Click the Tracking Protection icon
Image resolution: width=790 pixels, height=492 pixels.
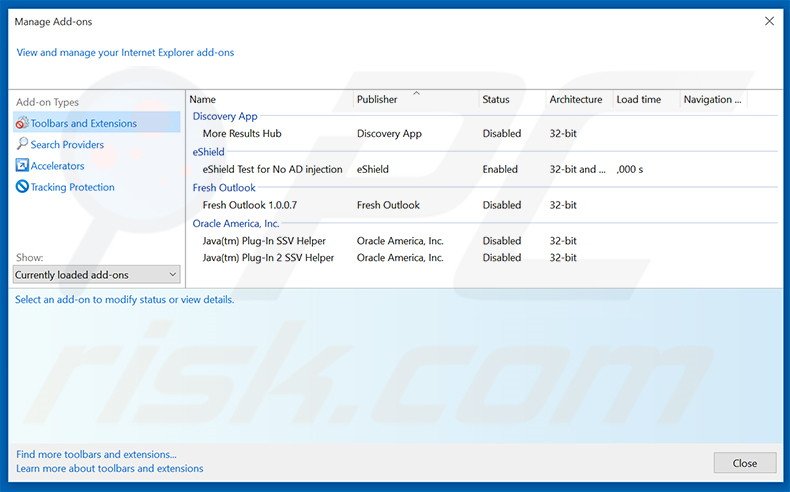coord(22,186)
